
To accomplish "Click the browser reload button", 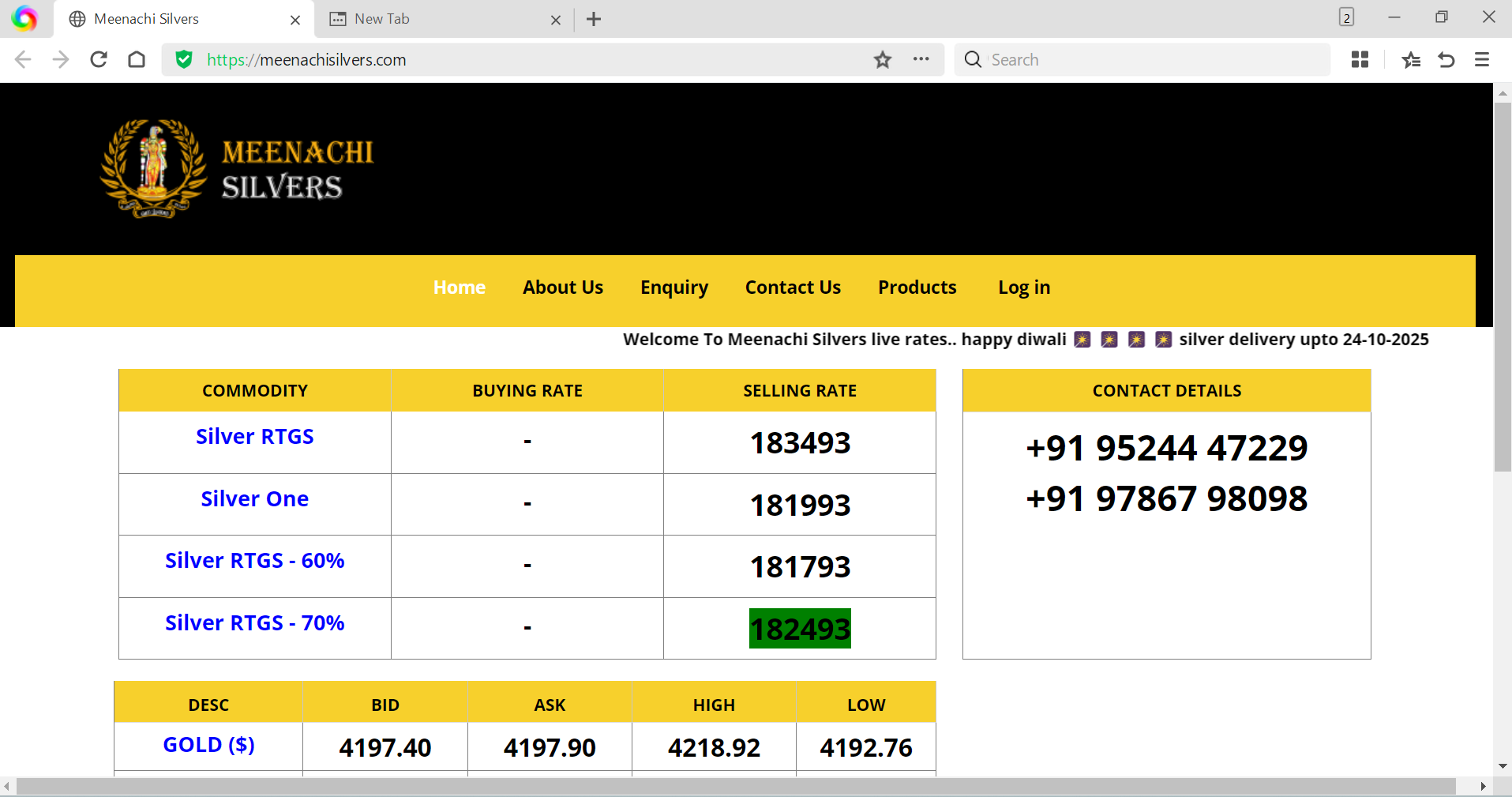I will [99, 59].
